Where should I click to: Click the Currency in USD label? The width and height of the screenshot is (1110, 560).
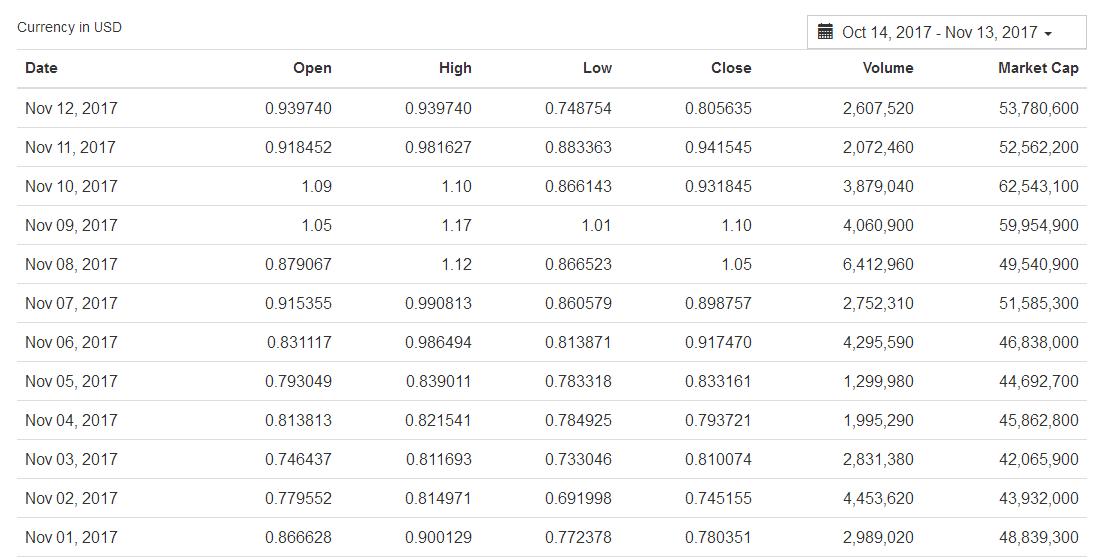click(x=69, y=27)
